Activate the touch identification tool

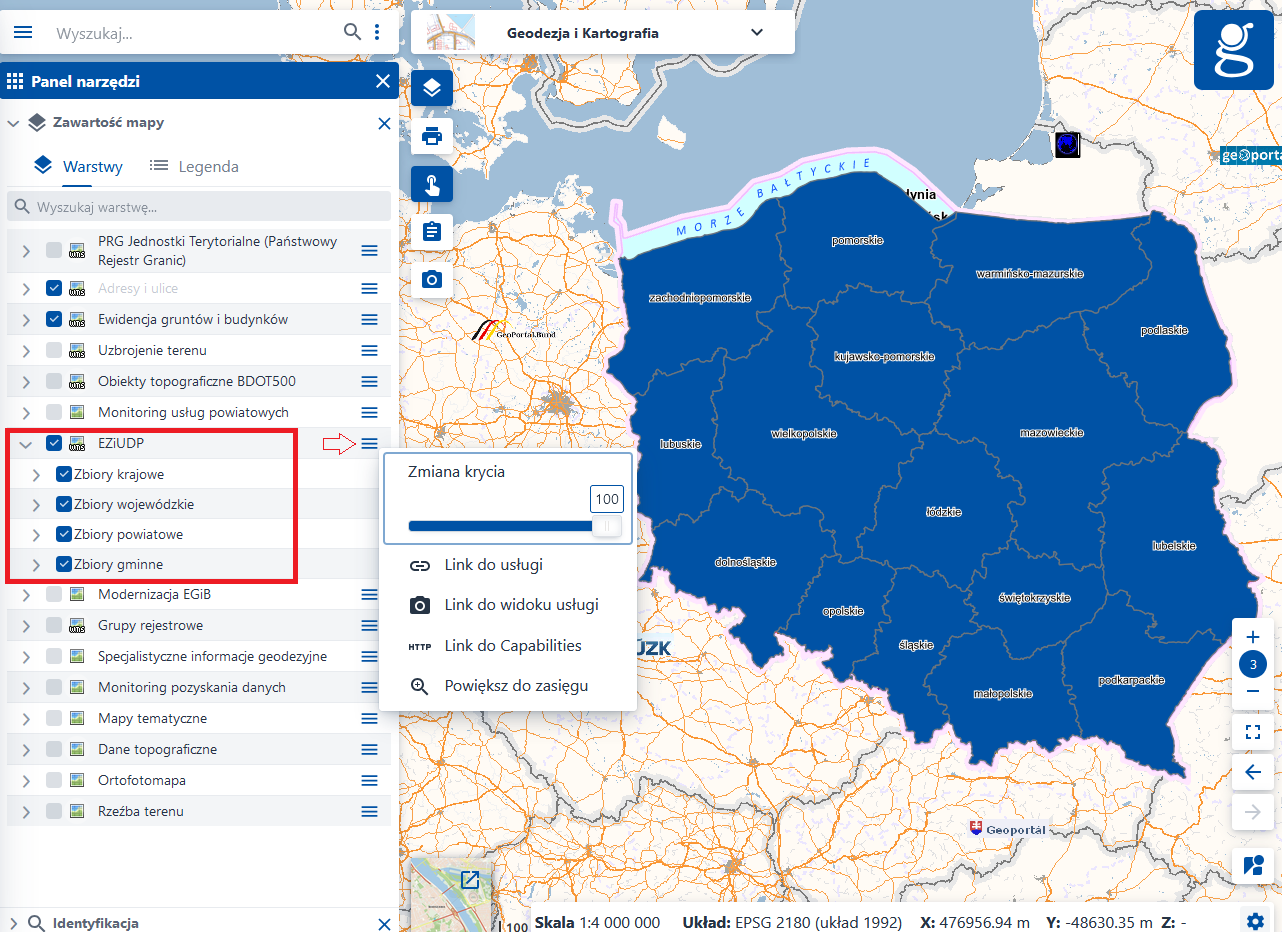click(x=431, y=184)
